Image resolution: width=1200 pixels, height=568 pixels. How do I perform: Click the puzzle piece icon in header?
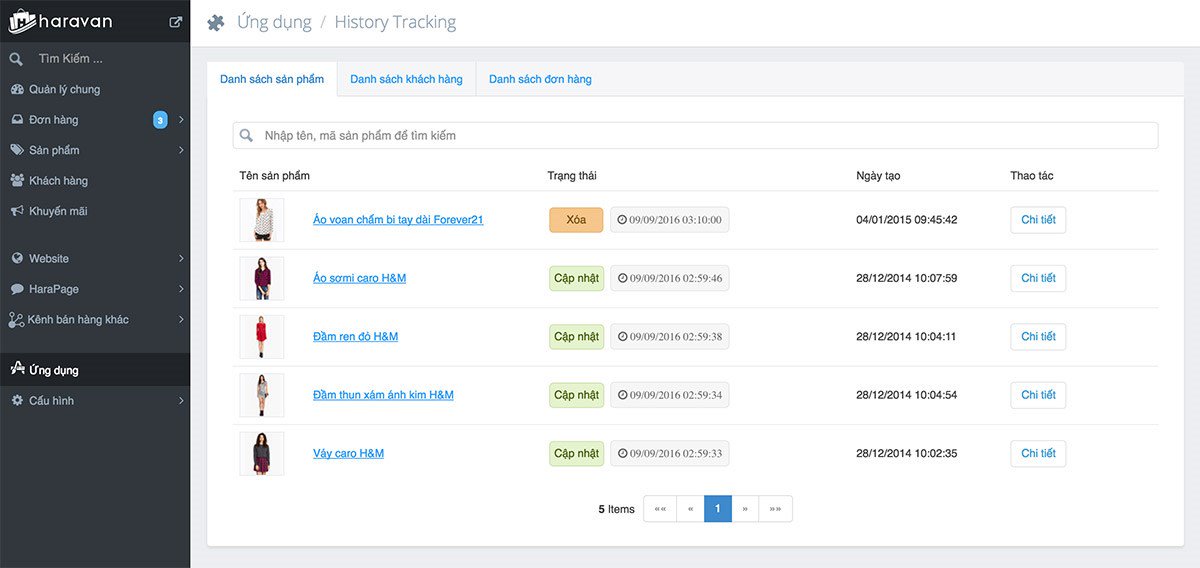[x=216, y=22]
